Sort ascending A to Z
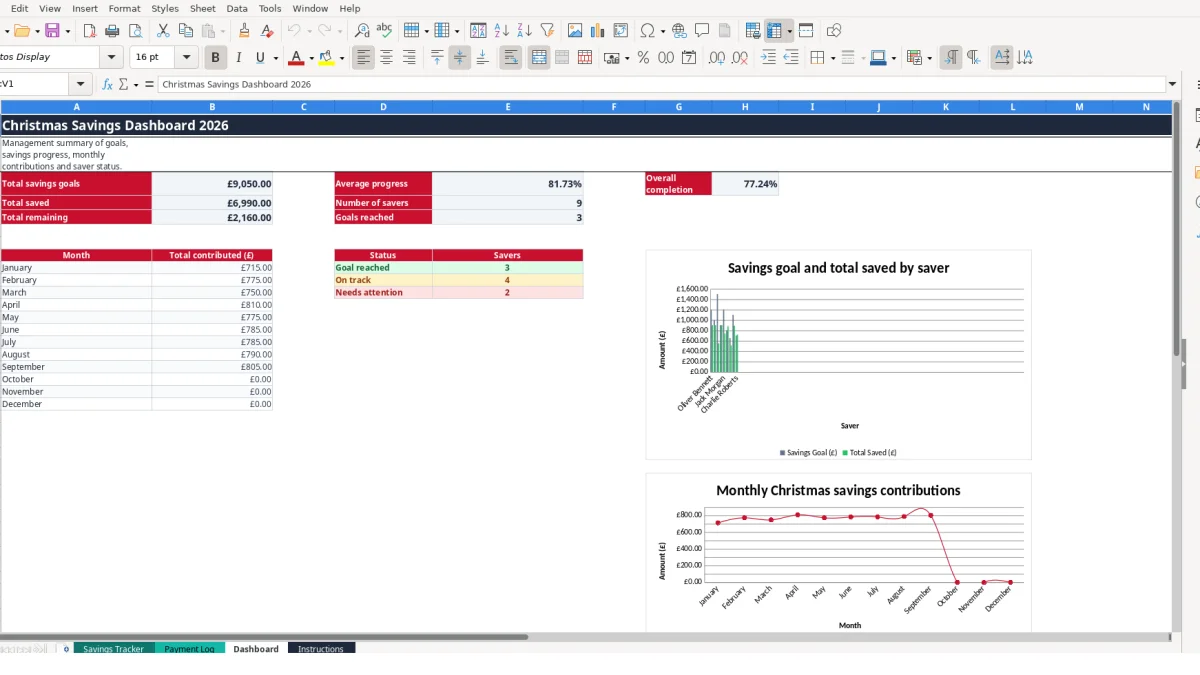 [x=502, y=31]
